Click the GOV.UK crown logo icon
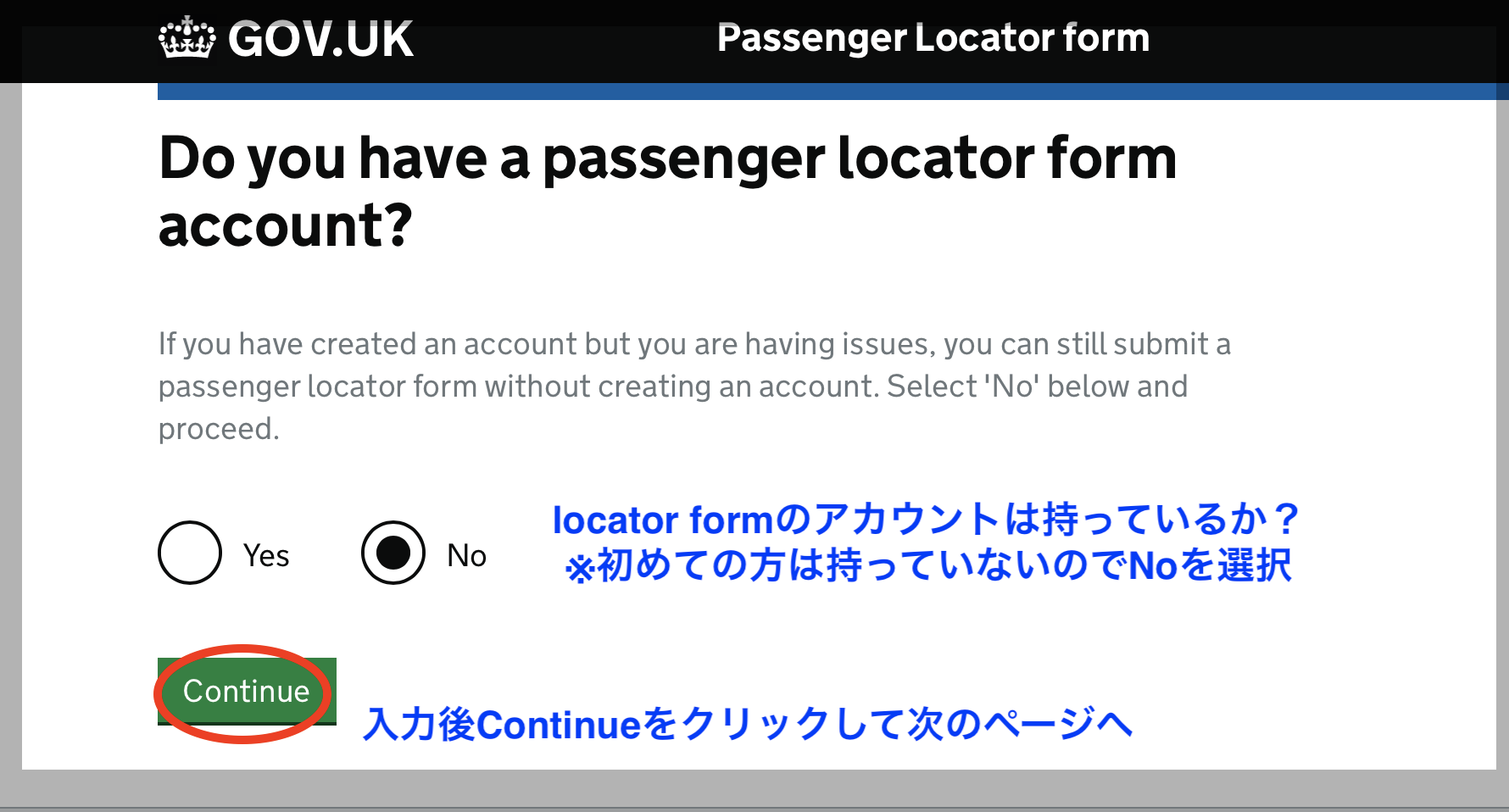The image size is (1509, 812). [187, 38]
